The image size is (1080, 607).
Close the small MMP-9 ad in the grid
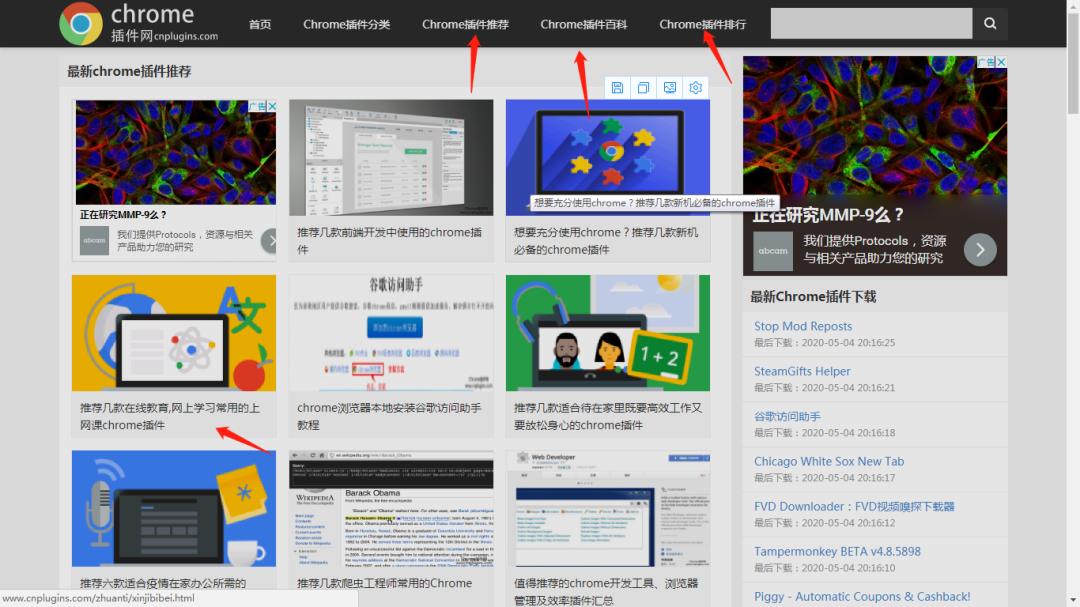click(272, 106)
